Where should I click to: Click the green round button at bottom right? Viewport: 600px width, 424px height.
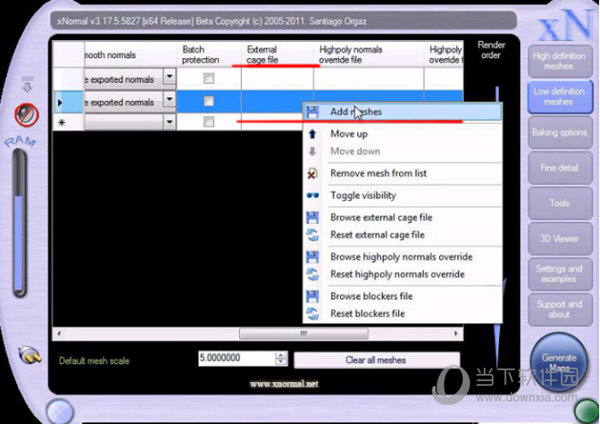pyautogui.click(x=587, y=411)
